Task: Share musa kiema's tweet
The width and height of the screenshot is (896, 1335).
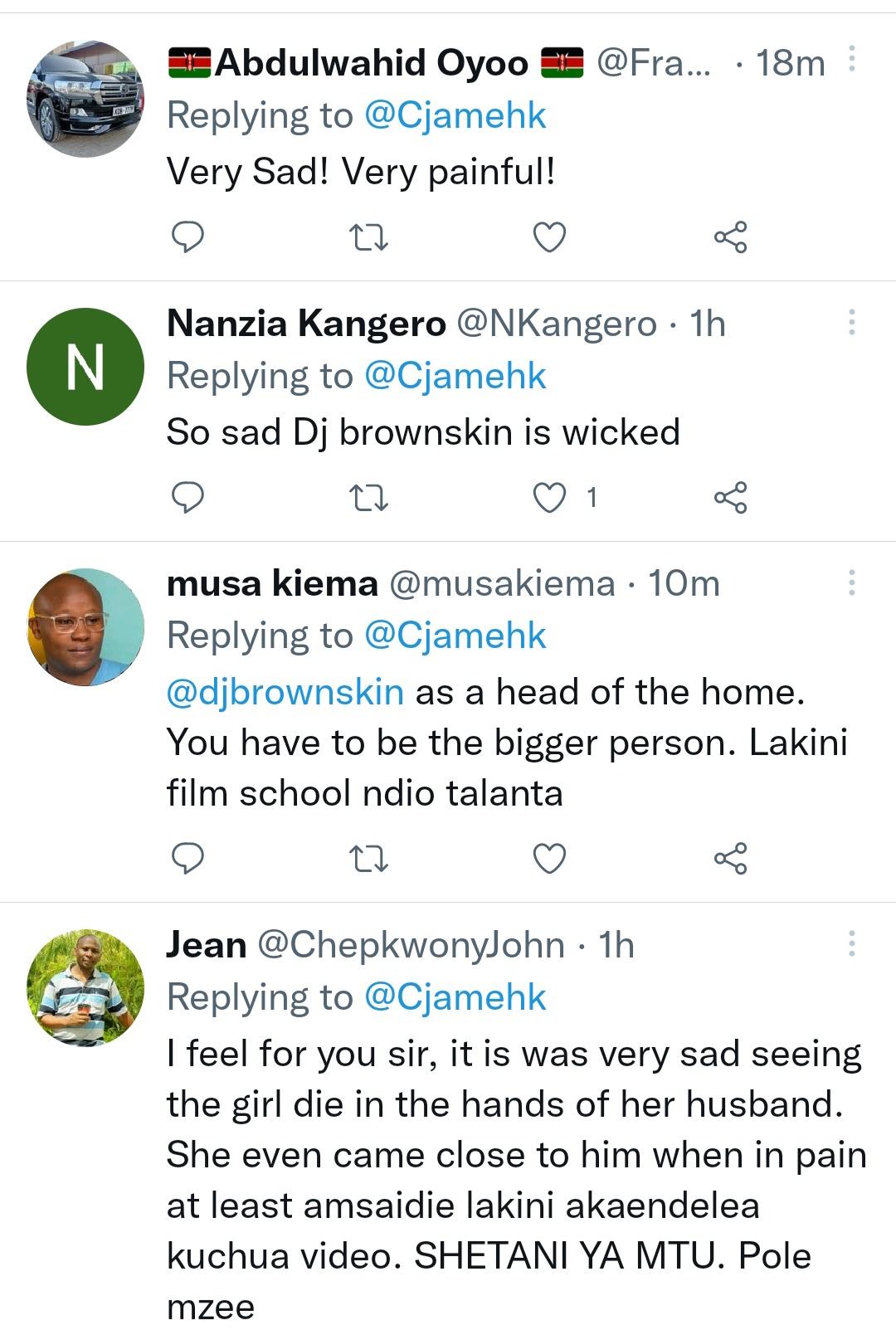Action: [730, 858]
